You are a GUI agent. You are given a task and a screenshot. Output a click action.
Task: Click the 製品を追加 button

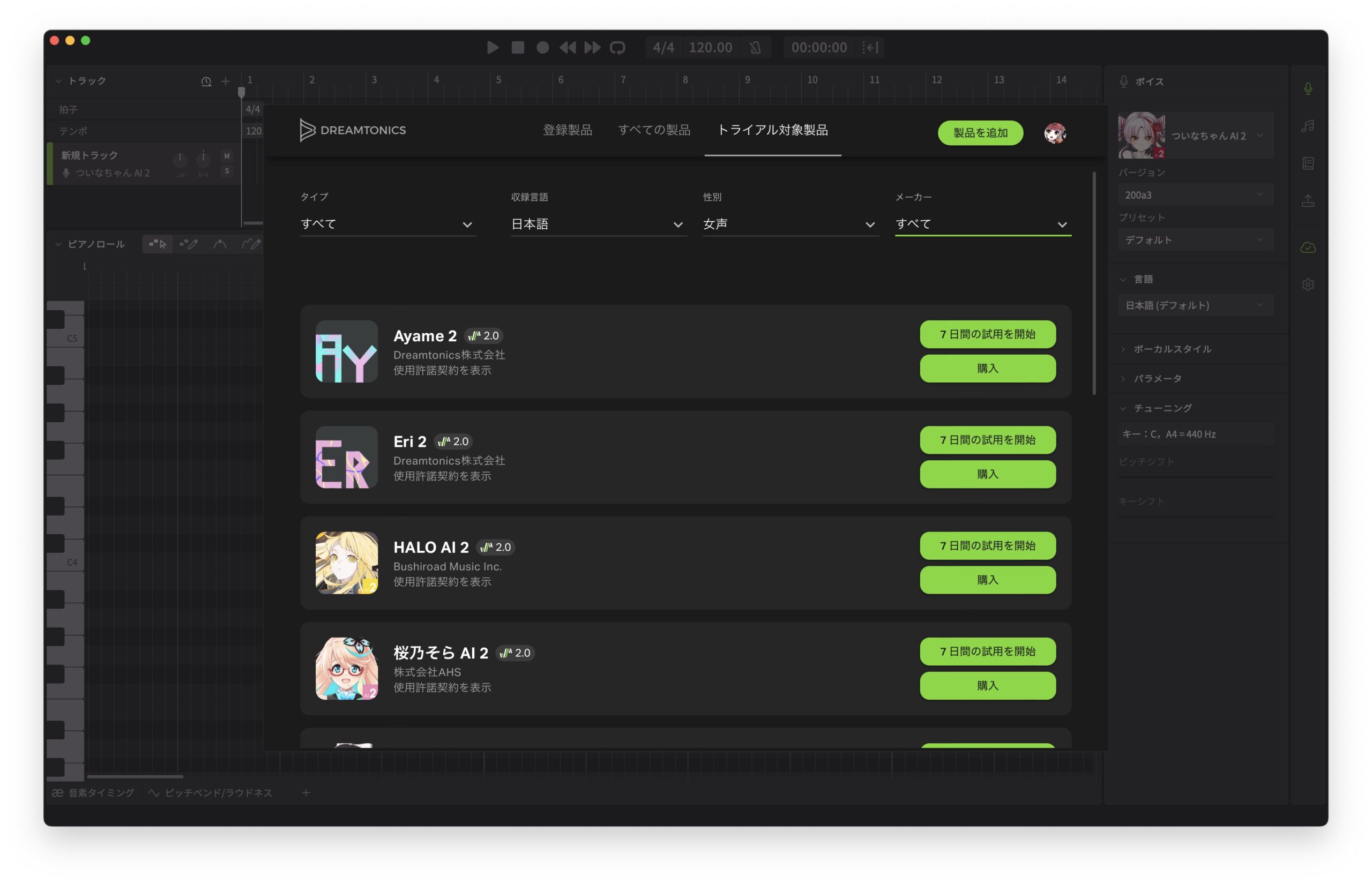980,133
